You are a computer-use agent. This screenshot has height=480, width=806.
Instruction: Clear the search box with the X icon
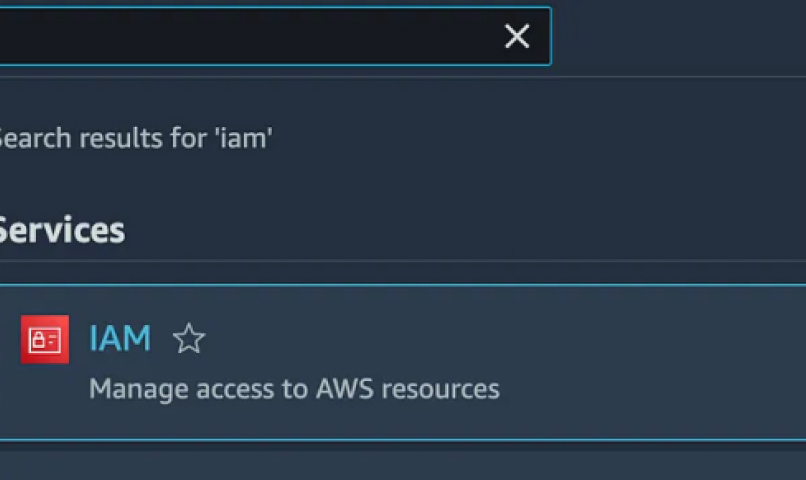coord(517,36)
